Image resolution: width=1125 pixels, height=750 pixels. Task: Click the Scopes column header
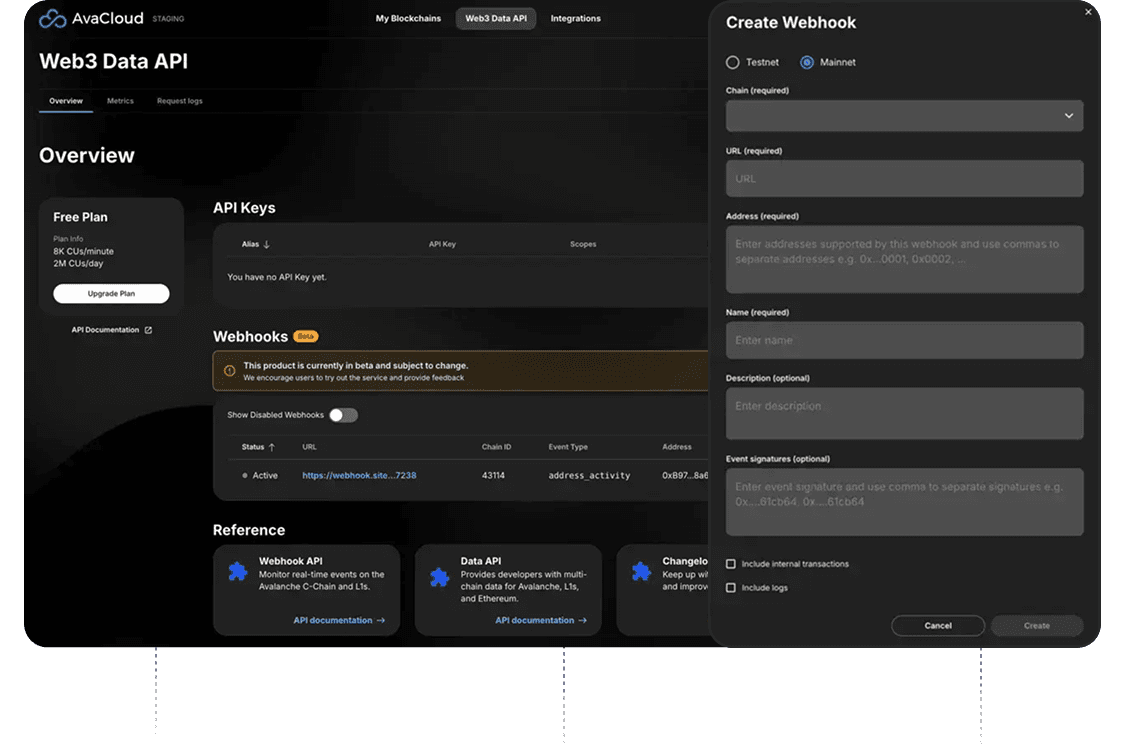(583, 245)
